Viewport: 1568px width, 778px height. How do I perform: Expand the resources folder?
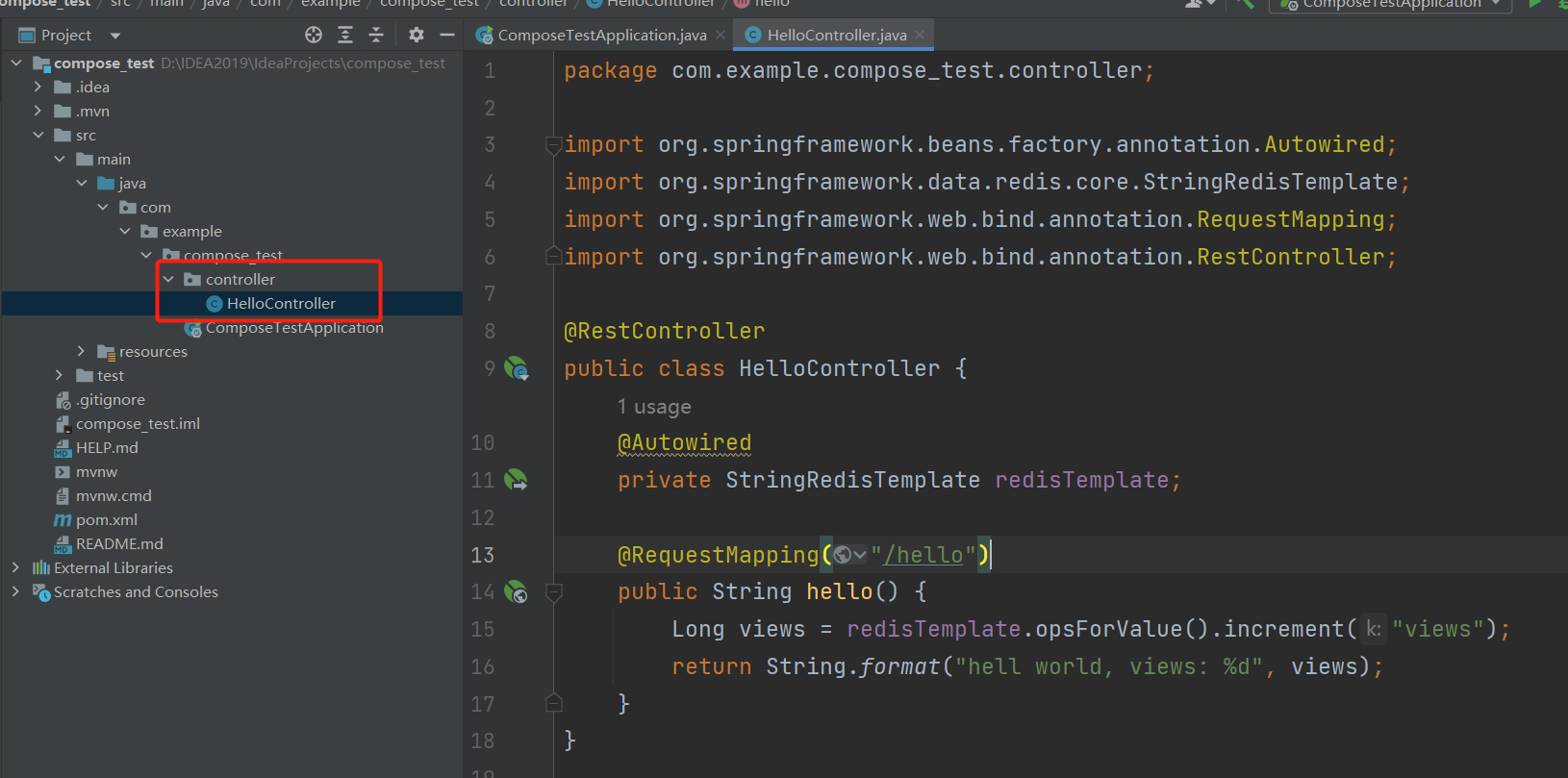[x=81, y=352]
